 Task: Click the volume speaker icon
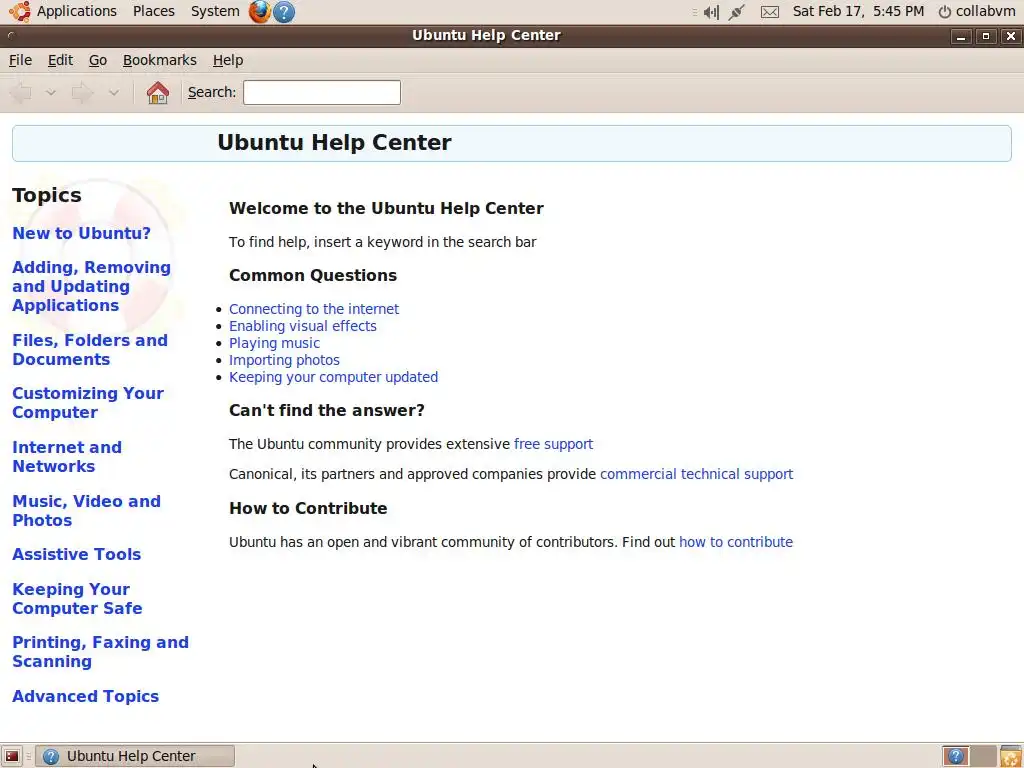tap(711, 12)
